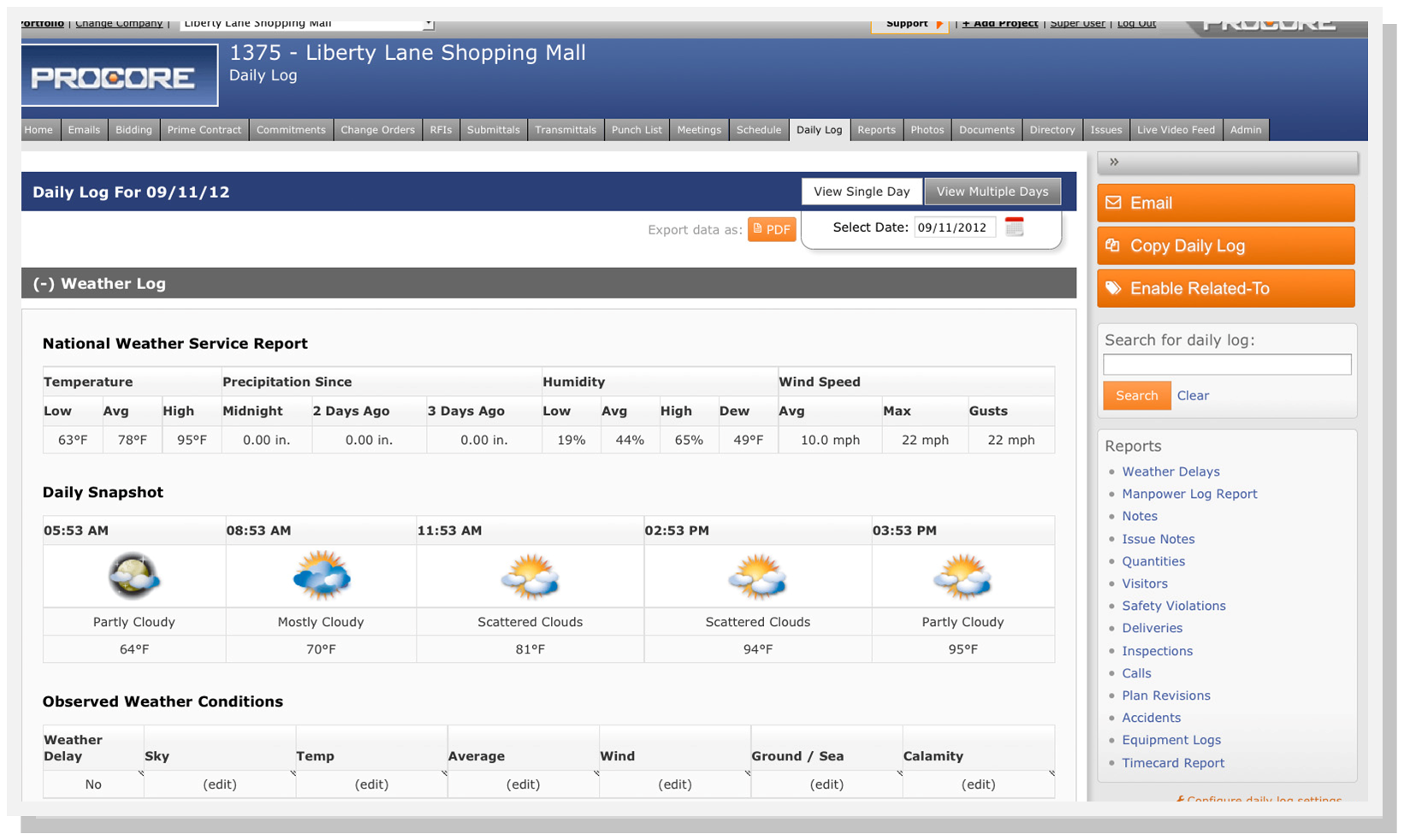Go to the Punch List tab
Image resolution: width=1404 pixels, height=840 pixels.
637,130
